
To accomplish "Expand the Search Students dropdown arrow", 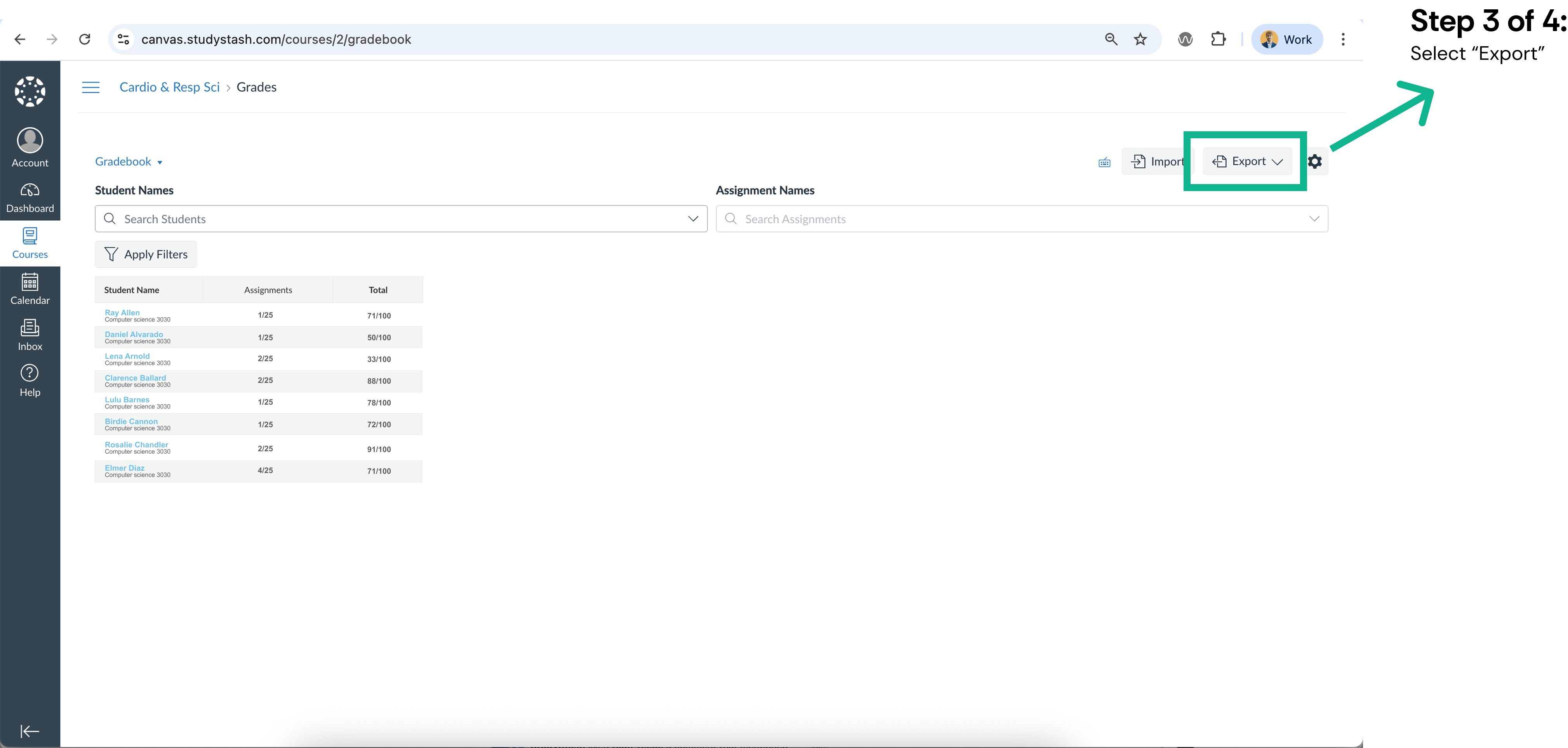I will 693,219.
